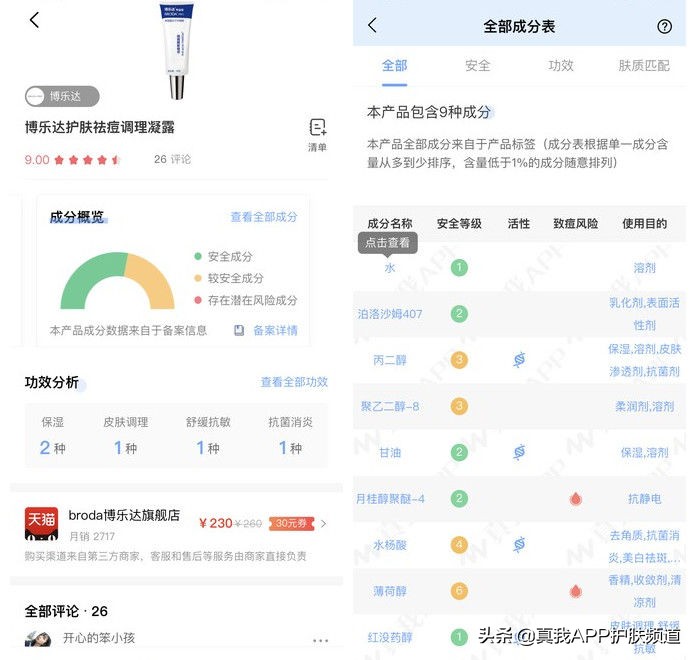
Task: Open more options for 开心的笨小孩 review
Action: pyautogui.click(x=320, y=640)
